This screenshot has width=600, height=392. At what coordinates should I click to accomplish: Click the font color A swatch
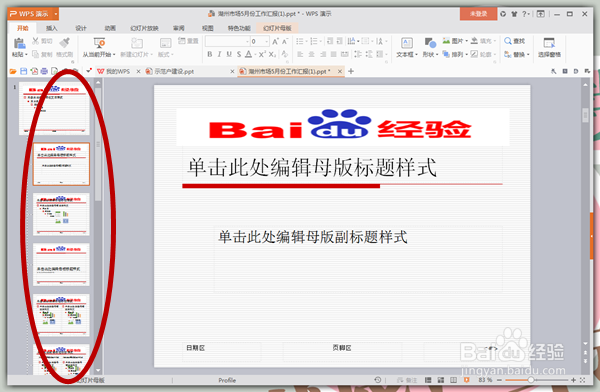[248, 54]
